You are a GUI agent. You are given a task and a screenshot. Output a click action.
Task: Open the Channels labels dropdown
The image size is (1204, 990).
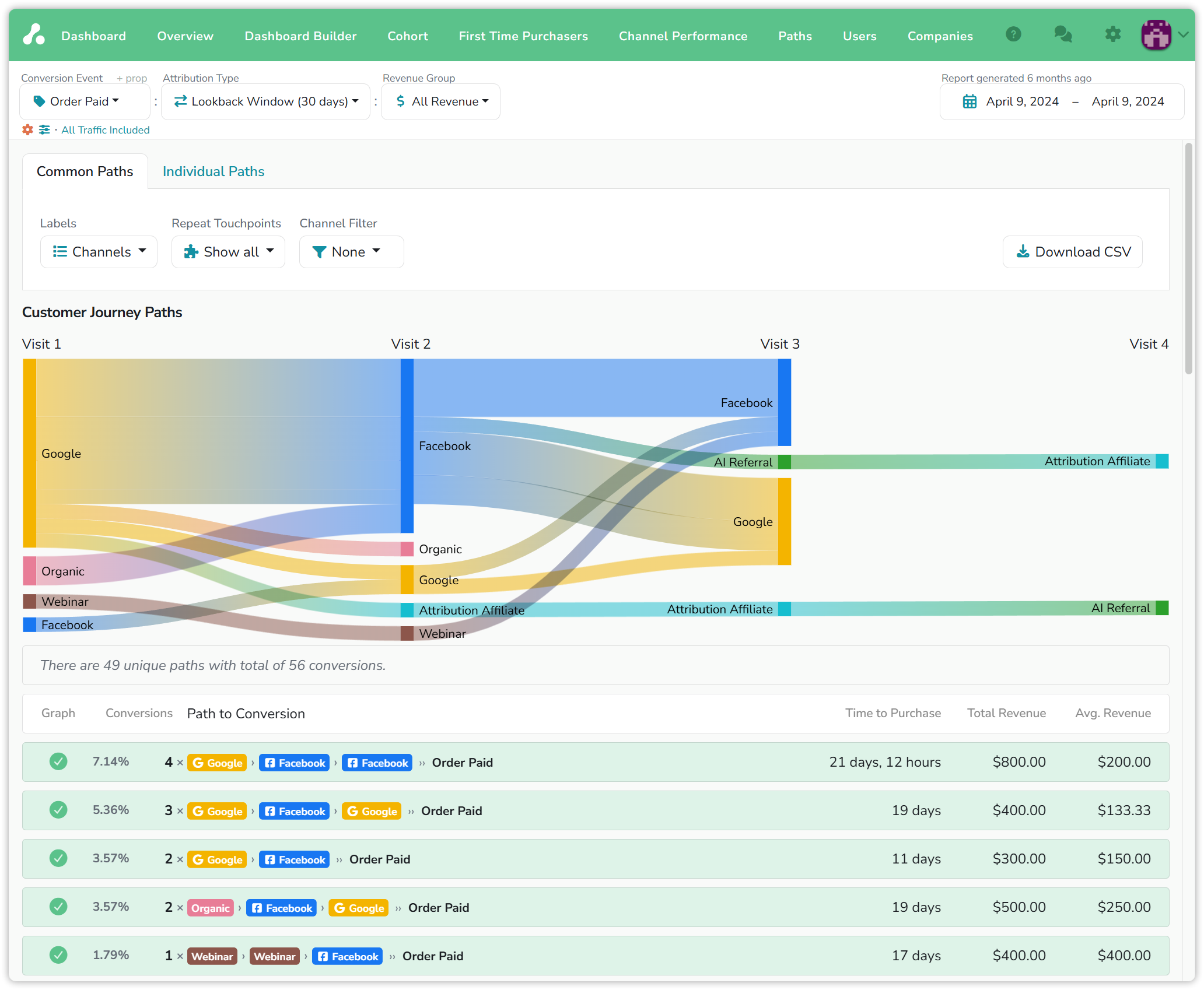(99, 252)
